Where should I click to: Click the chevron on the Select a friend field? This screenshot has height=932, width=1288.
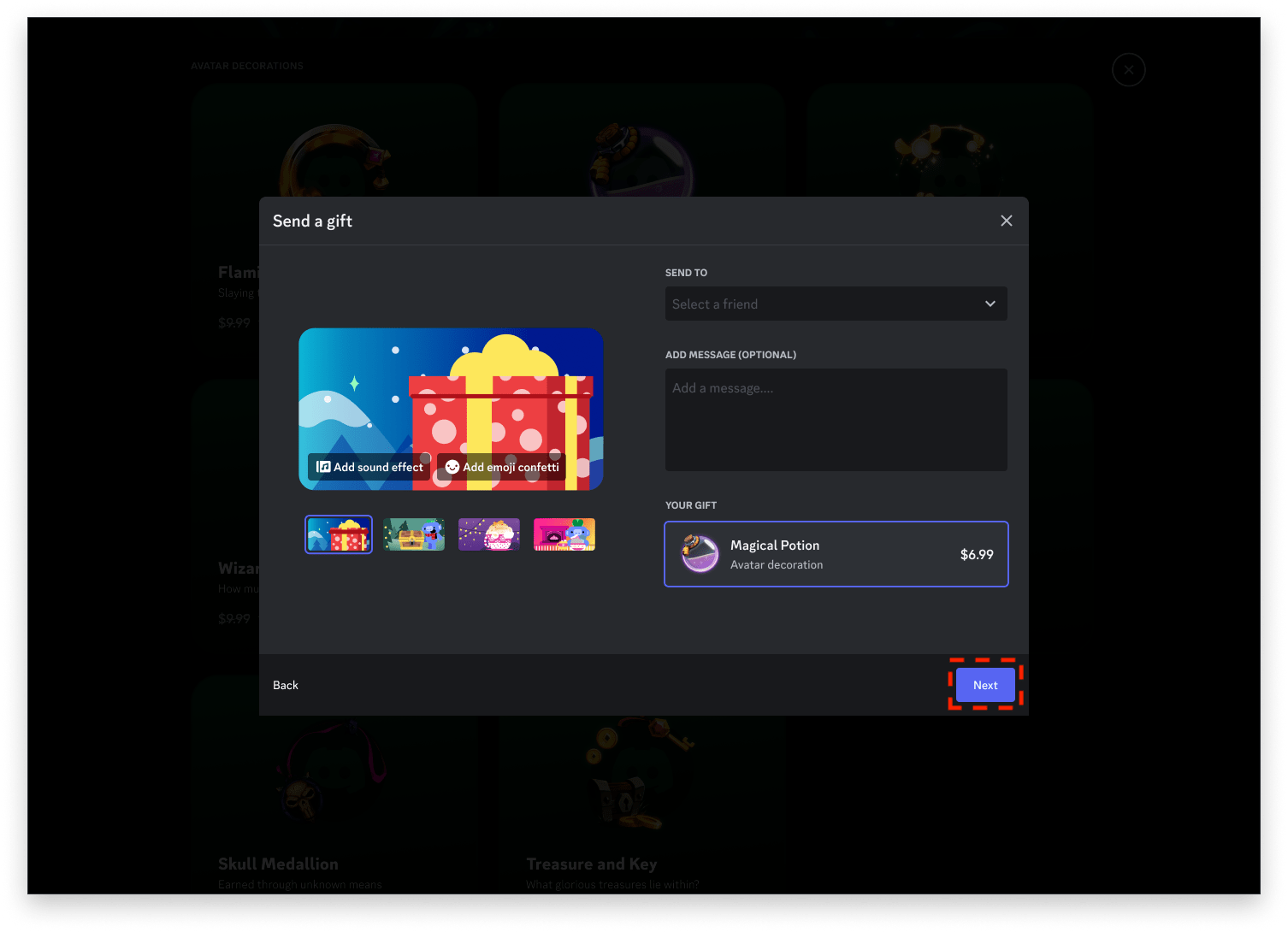990,304
